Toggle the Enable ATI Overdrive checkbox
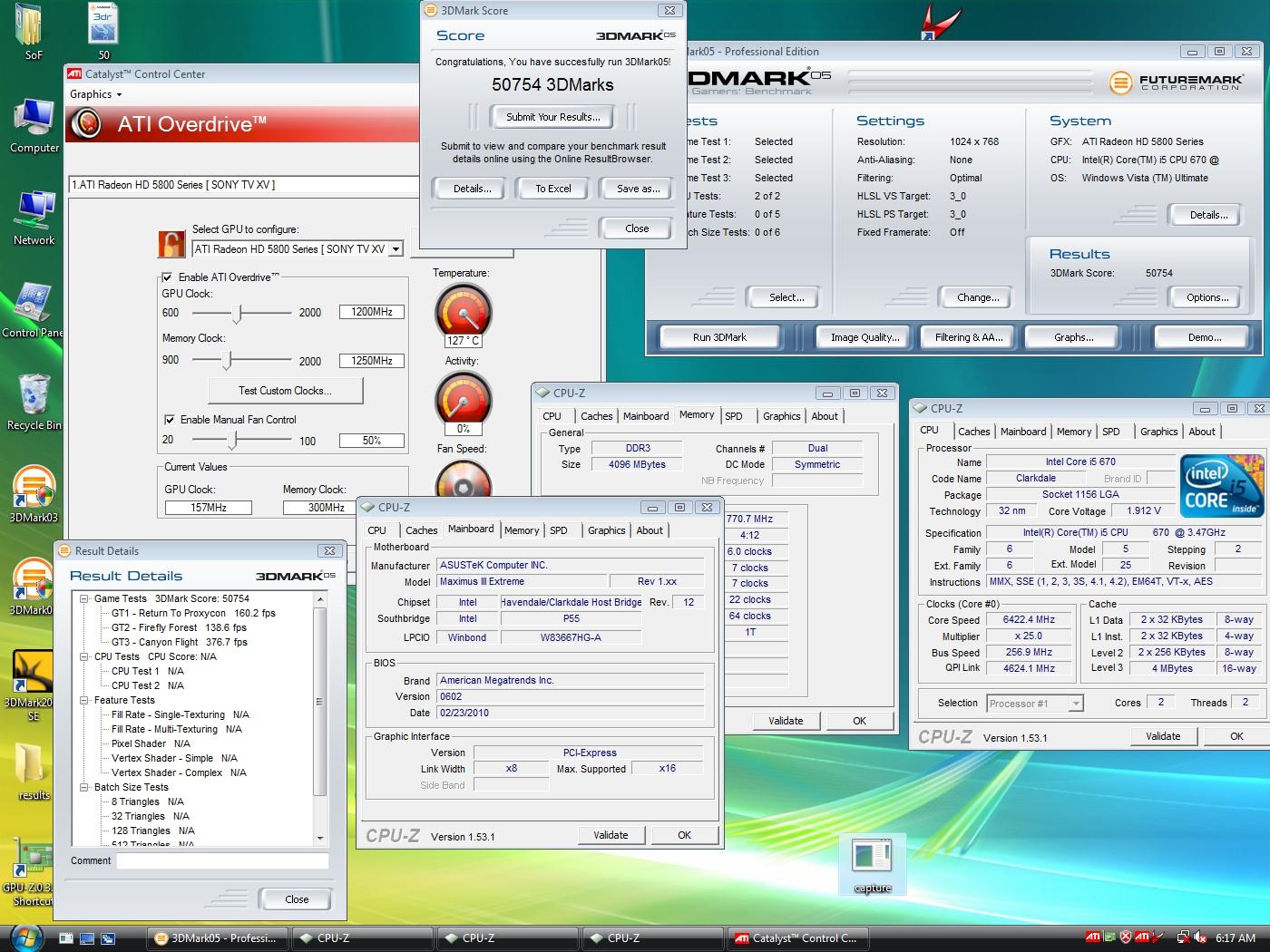The height and width of the screenshot is (952, 1270). tap(167, 277)
